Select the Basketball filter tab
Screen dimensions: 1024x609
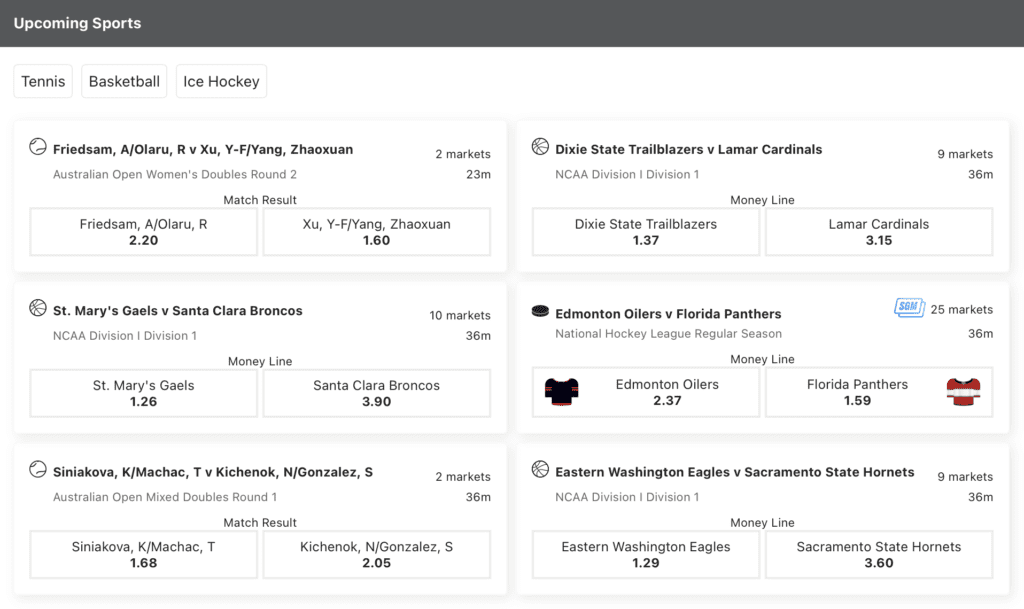[124, 82]
